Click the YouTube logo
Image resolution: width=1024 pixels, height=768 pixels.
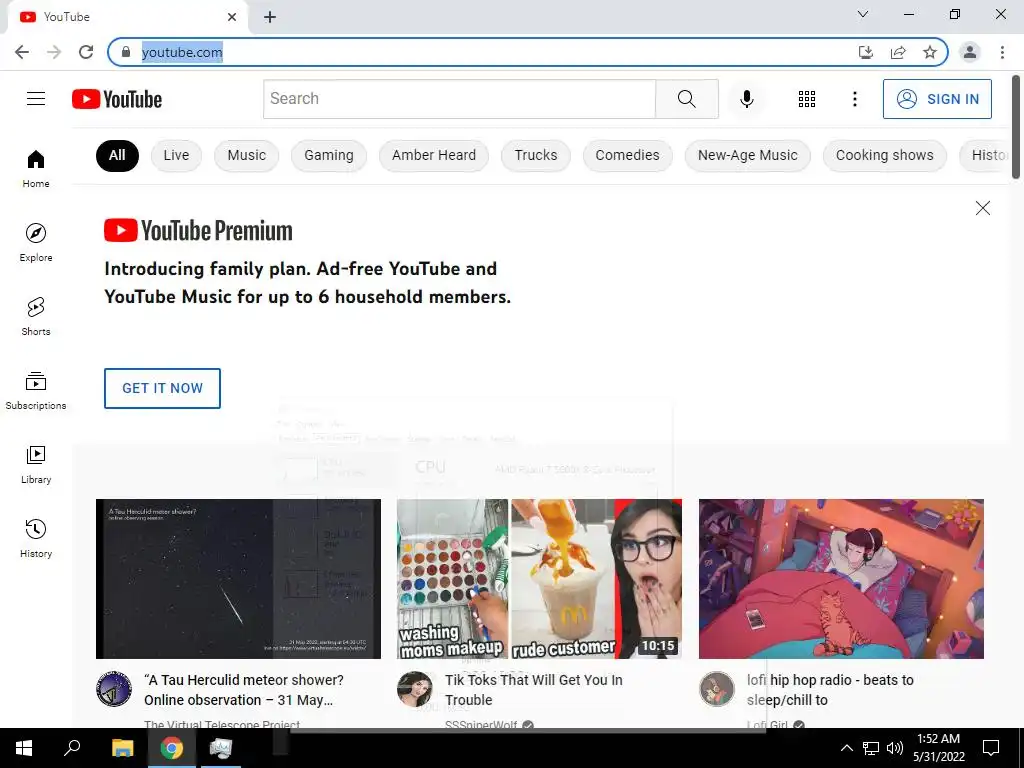(117, 99)
